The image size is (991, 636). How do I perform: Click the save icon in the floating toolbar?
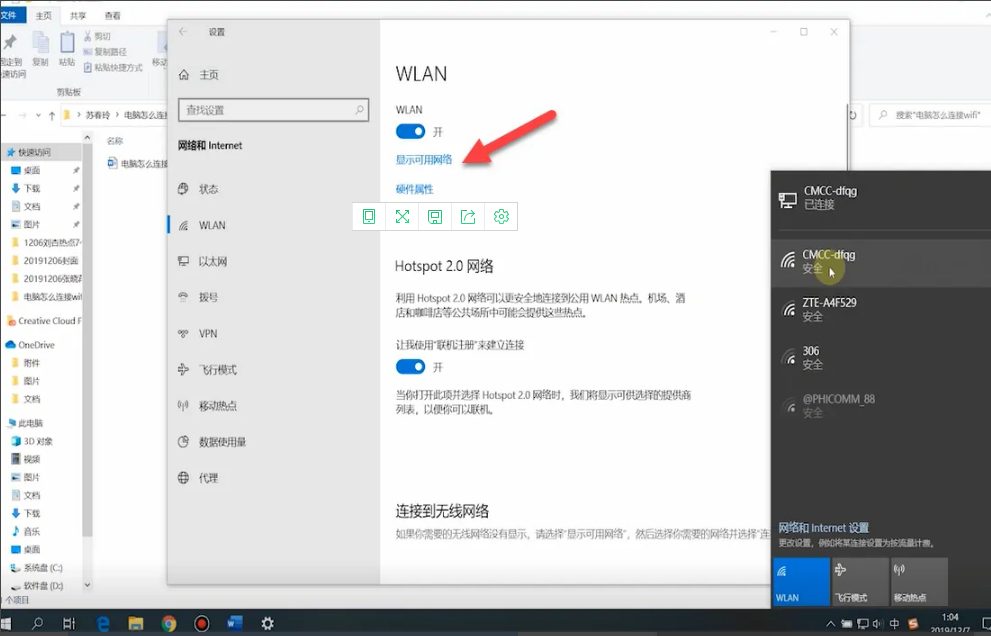(x=435, y=216)
